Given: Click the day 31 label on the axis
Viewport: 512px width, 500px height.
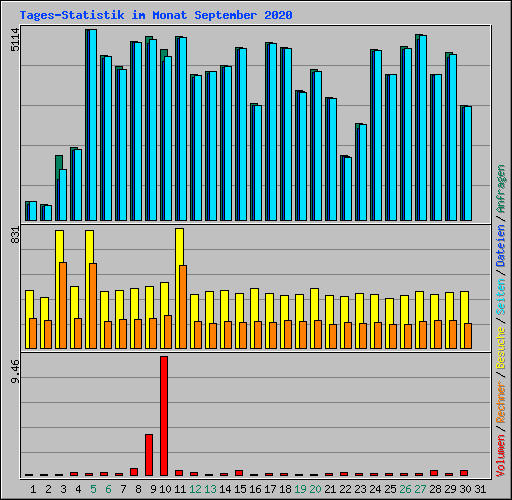Looking at the screenshot, I should [x=480, y=489].
